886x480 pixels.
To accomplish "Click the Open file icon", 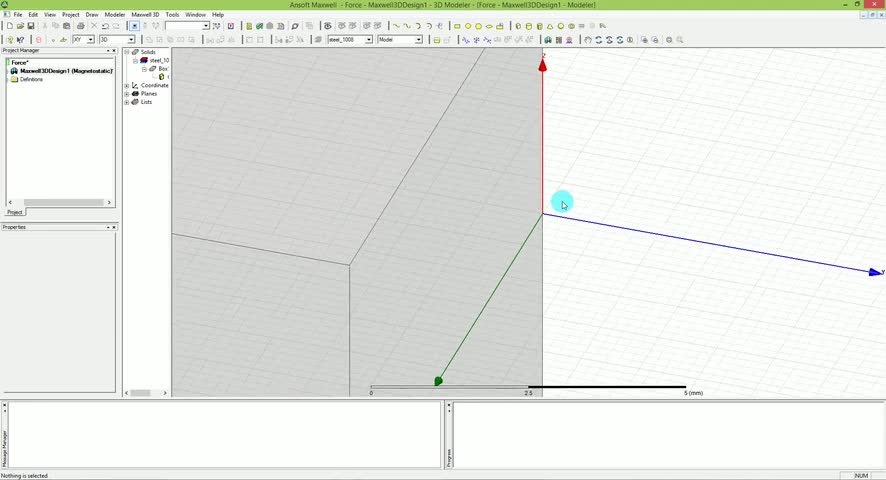I will click(x=20, y=26).
